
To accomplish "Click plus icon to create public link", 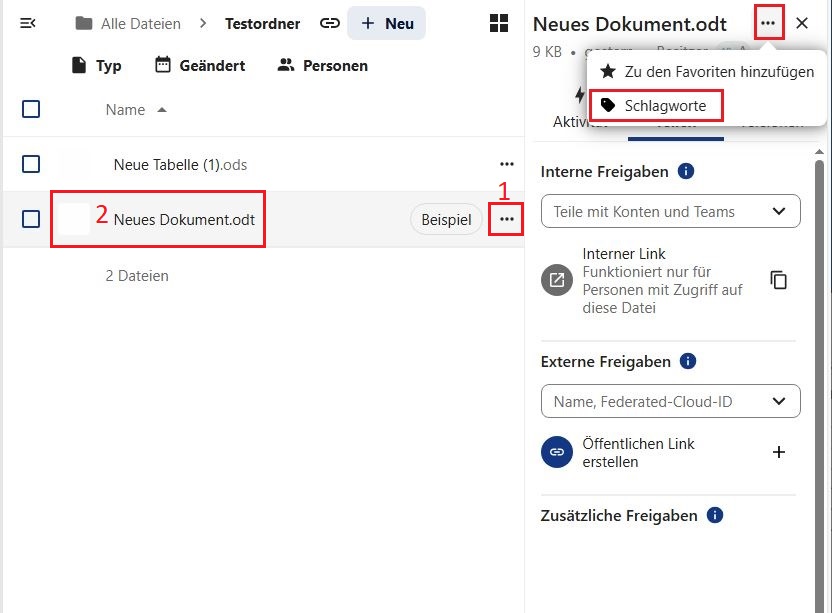I will [x=779, y=452].
